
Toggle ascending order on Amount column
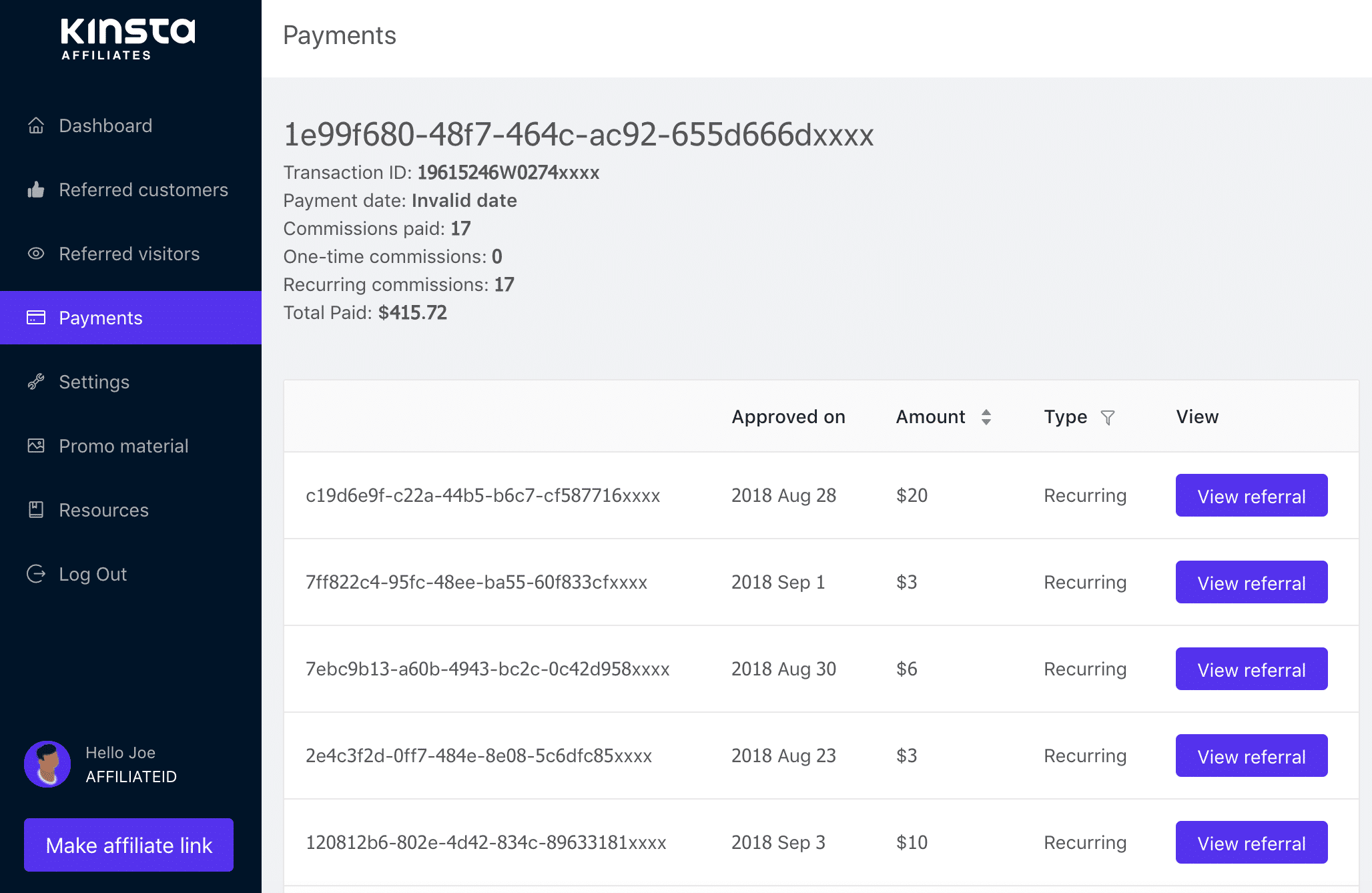(x=986, y=412)
